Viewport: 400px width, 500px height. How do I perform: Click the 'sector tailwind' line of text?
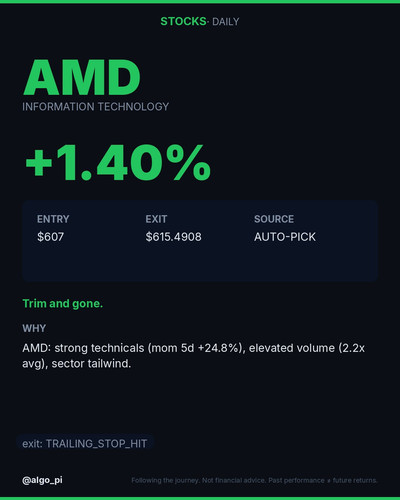(77, 364)
